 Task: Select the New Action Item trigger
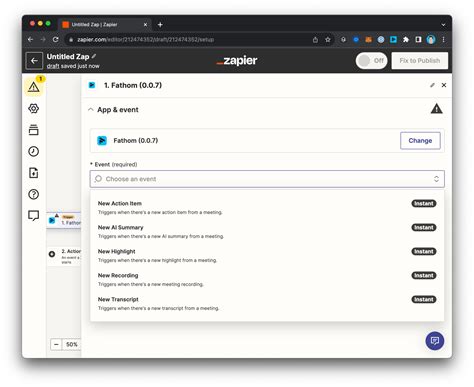(267, 207)
